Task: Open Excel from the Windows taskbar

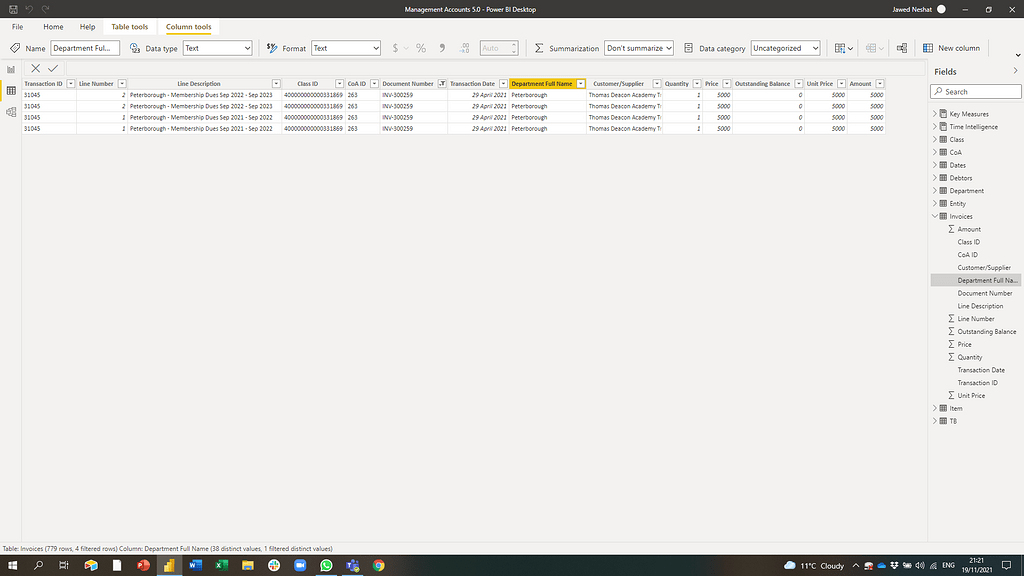Action: 219,565
